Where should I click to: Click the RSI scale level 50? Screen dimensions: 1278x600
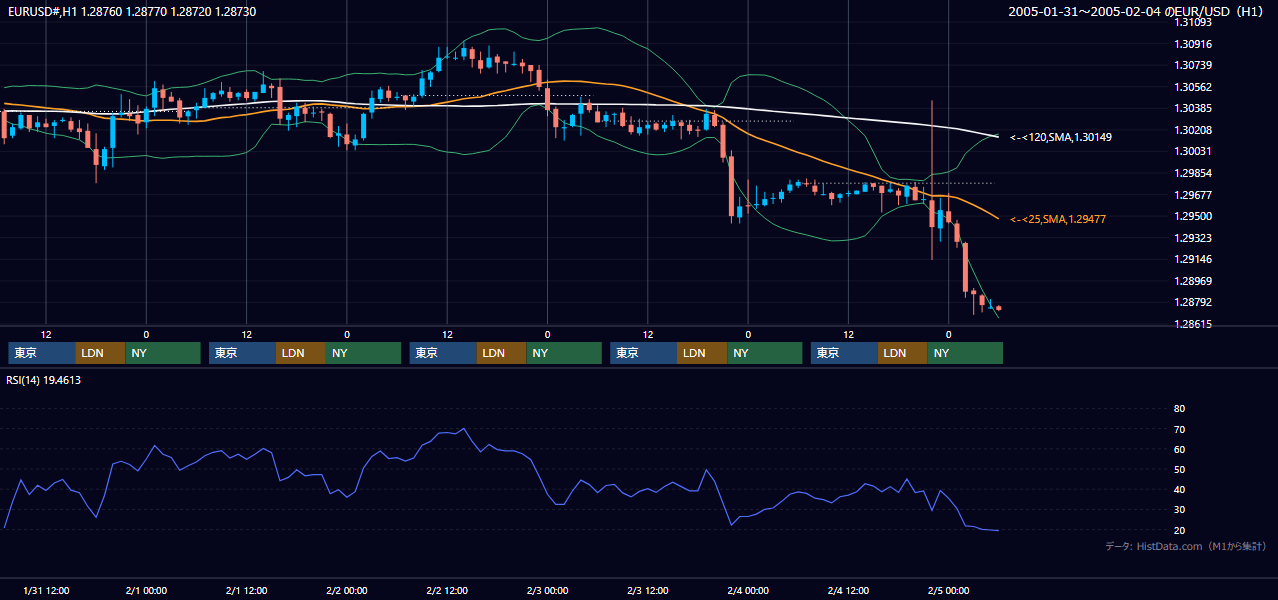pyautogui.click(x=1179, y=469)
